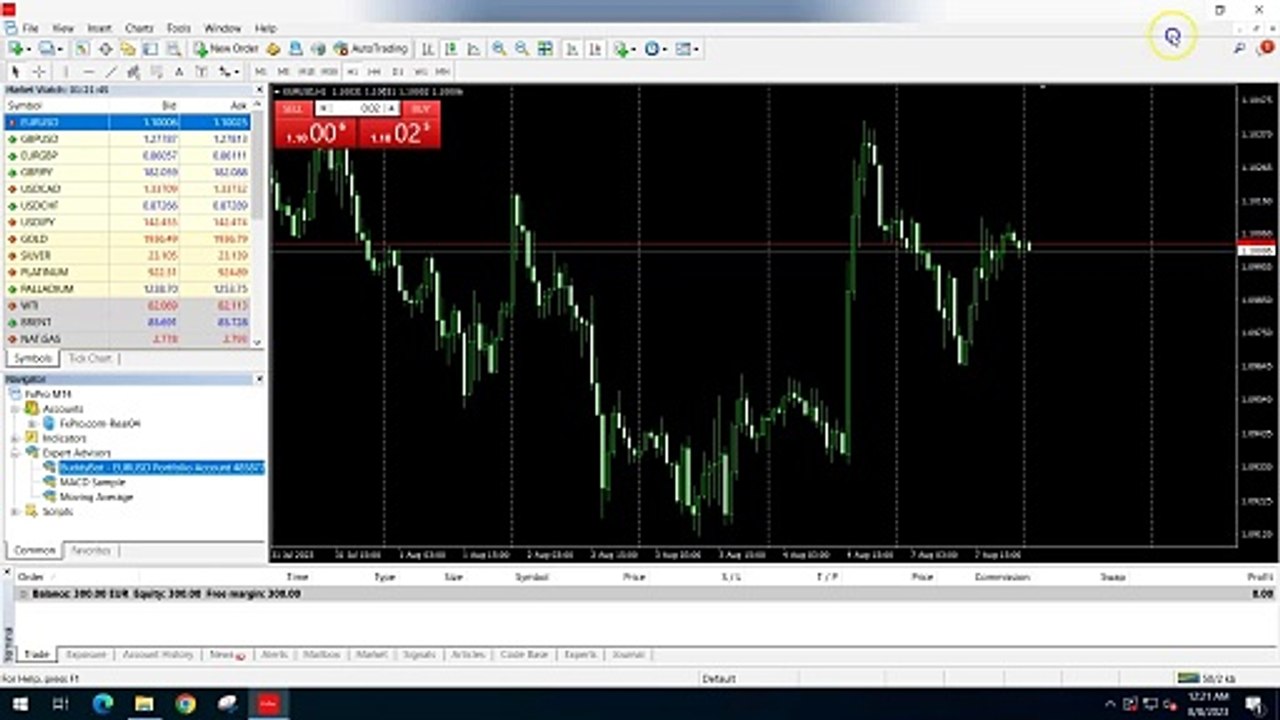1280x720 pixels.
Task: Switch chart to line chart icon
Action: point(474,48)
